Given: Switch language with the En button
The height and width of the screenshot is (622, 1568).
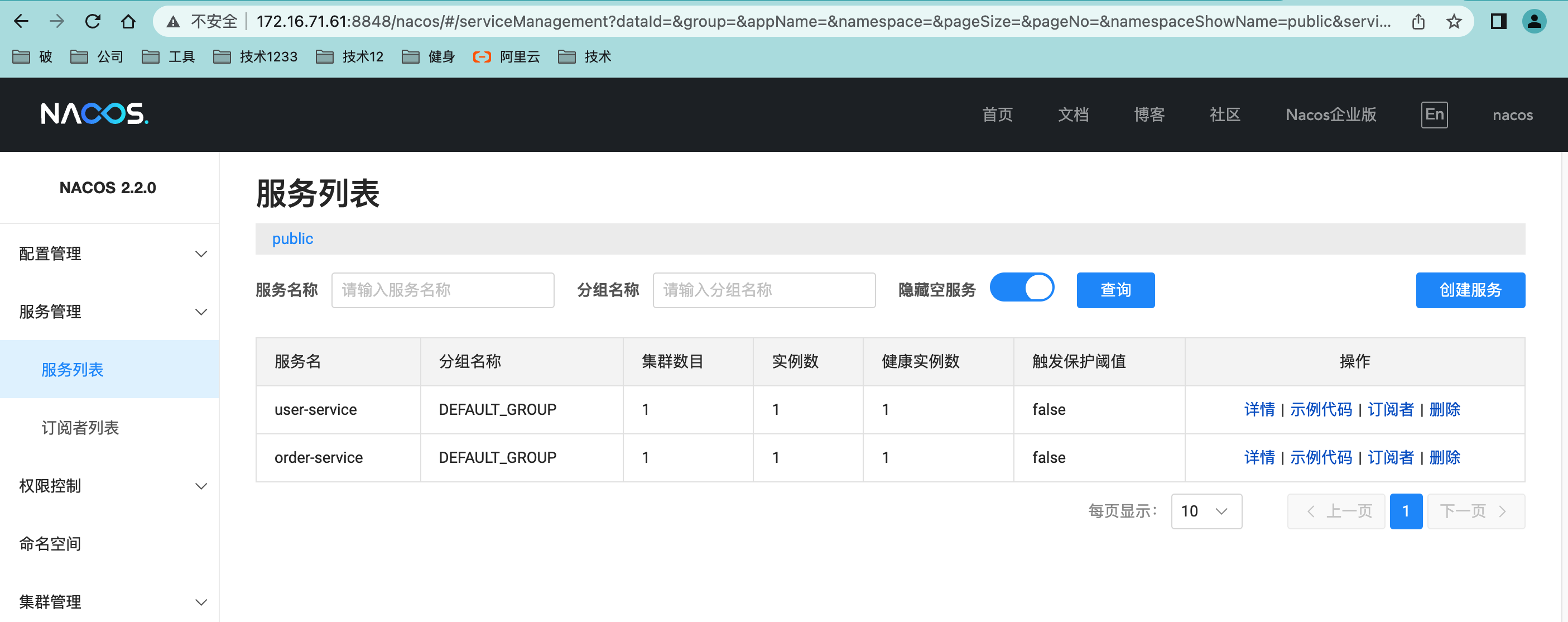Looking at the screenshot, I should point(1434,114).
